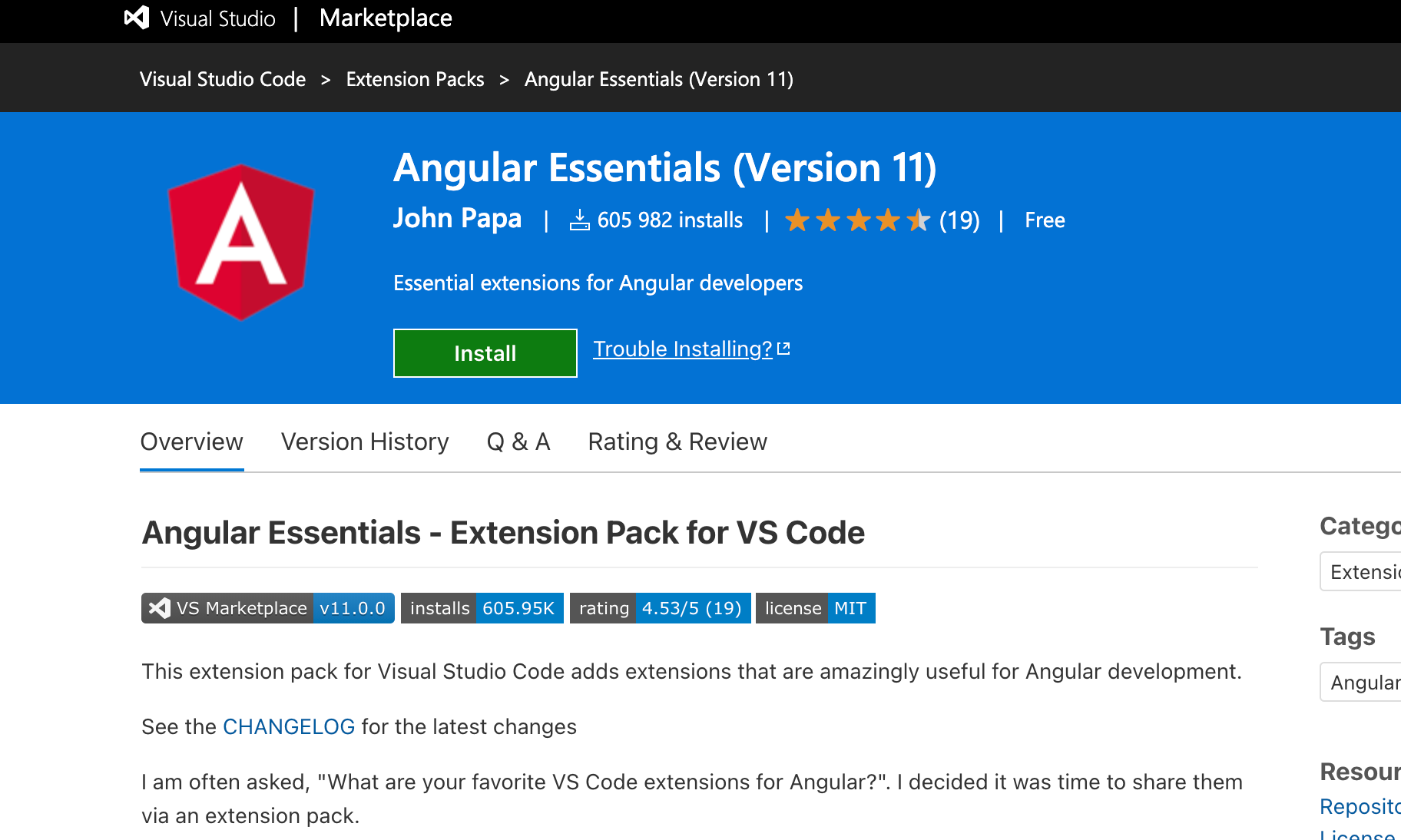Click the 'Angular Essentials (Version 11)' header title
The image size is (1401, 840).
point(665,167)
